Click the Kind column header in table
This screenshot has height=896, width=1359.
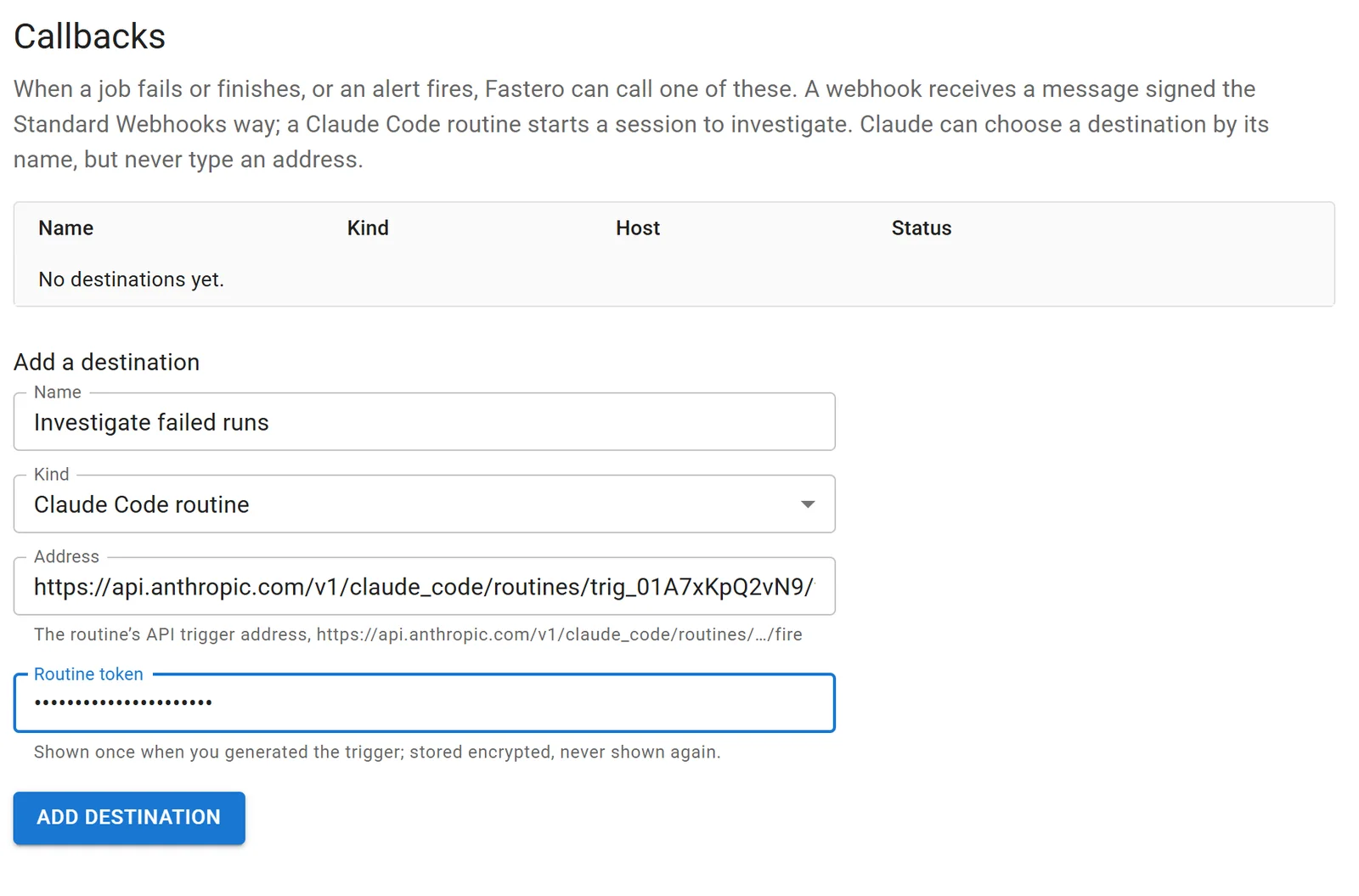(368, 228)
